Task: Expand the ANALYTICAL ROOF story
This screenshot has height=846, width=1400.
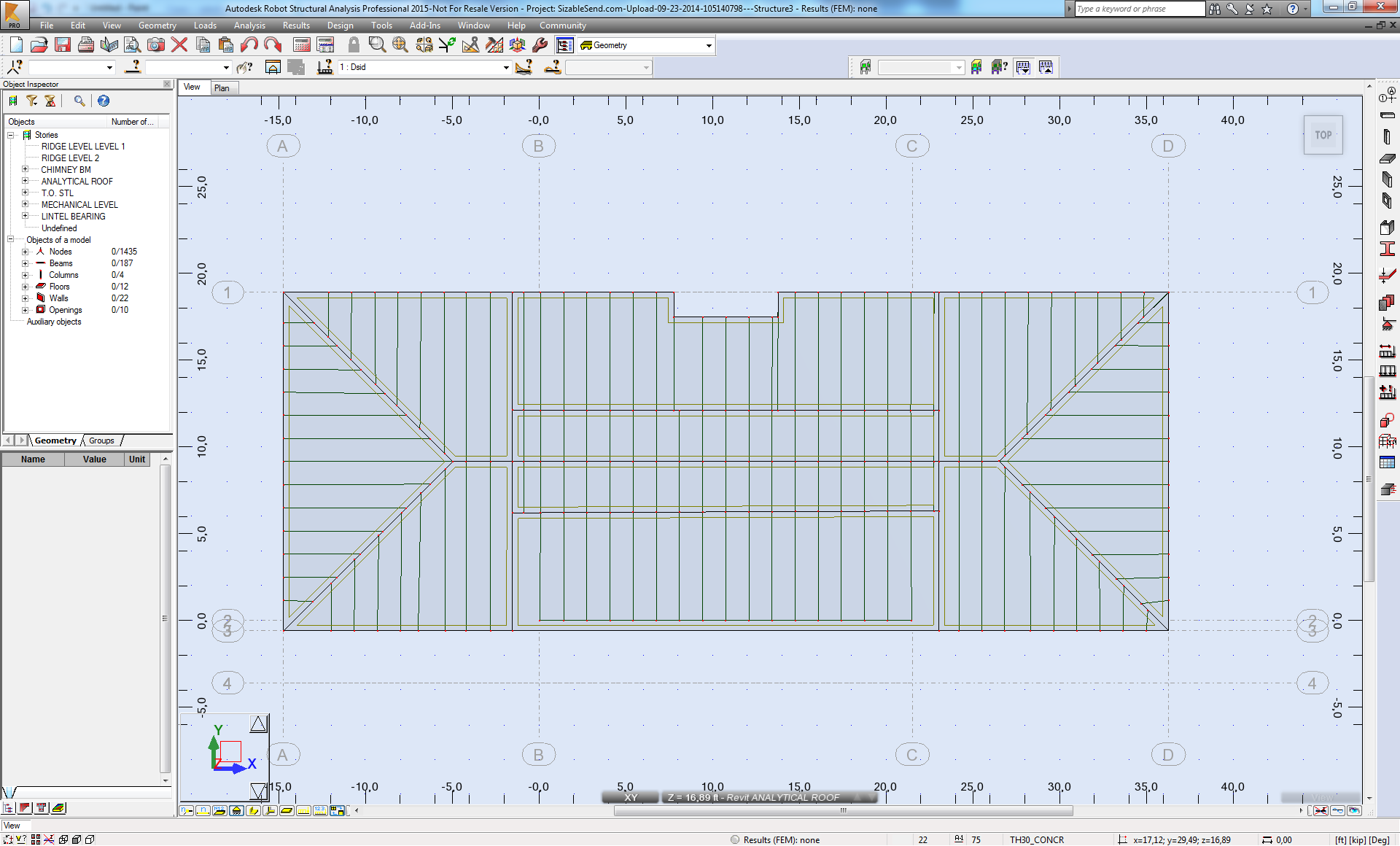Action: (x=26, y=181)
